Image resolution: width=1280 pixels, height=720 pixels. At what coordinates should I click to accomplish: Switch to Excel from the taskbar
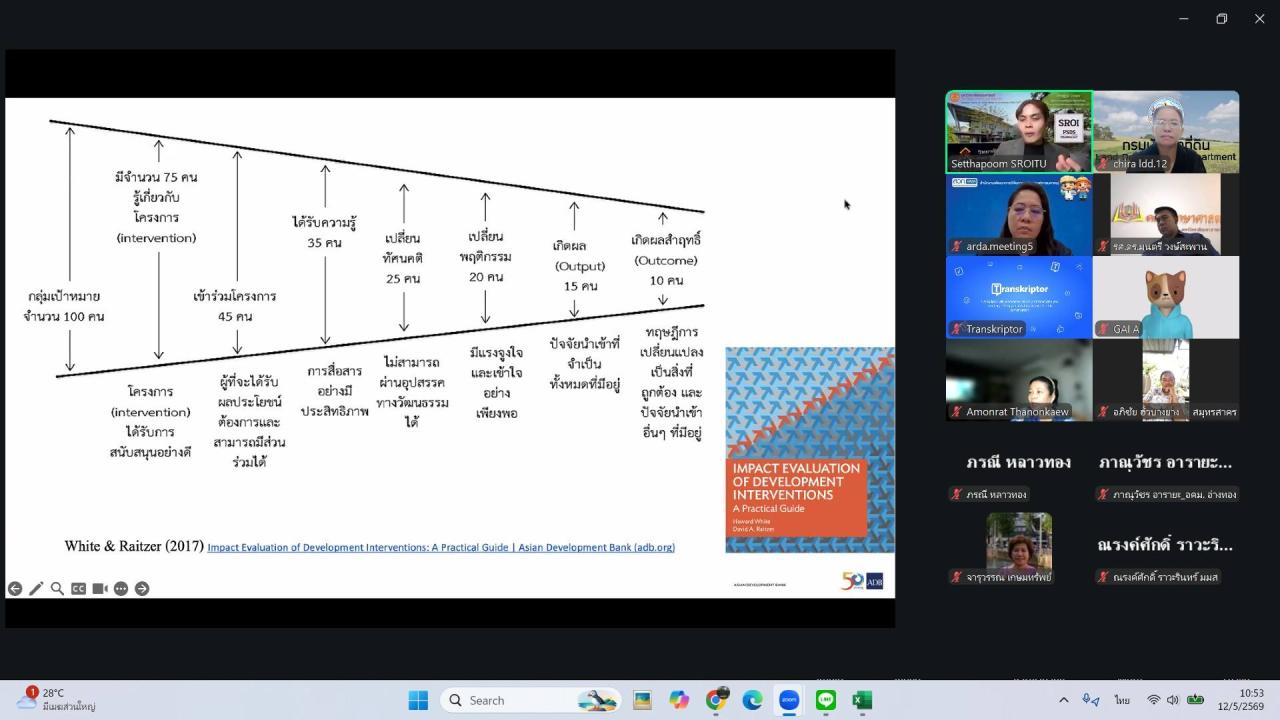862,700
